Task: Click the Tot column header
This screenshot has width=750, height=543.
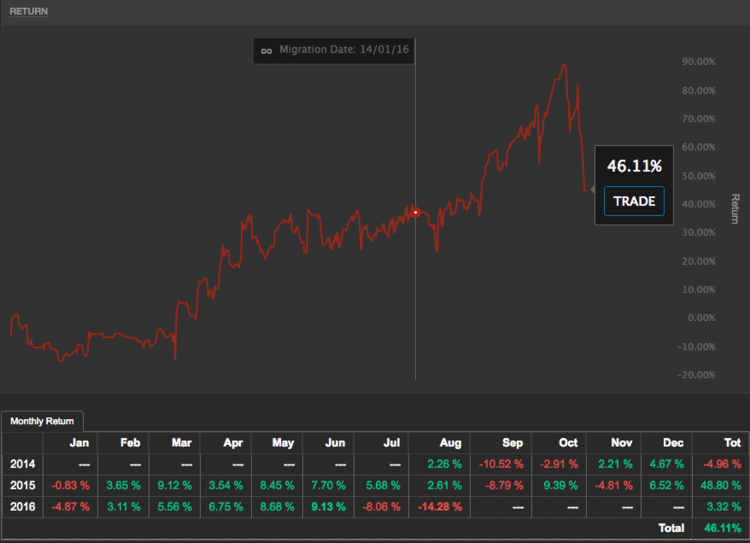Action: (717, 442)
